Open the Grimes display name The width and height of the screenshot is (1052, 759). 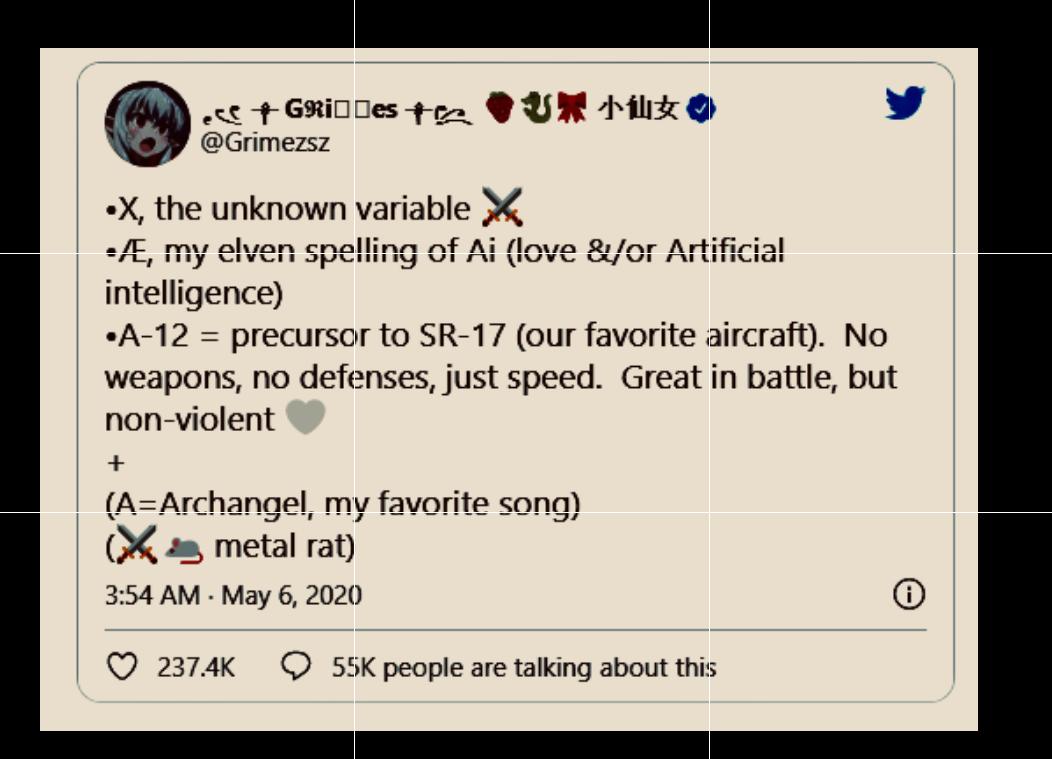click(x=441, y=108)
